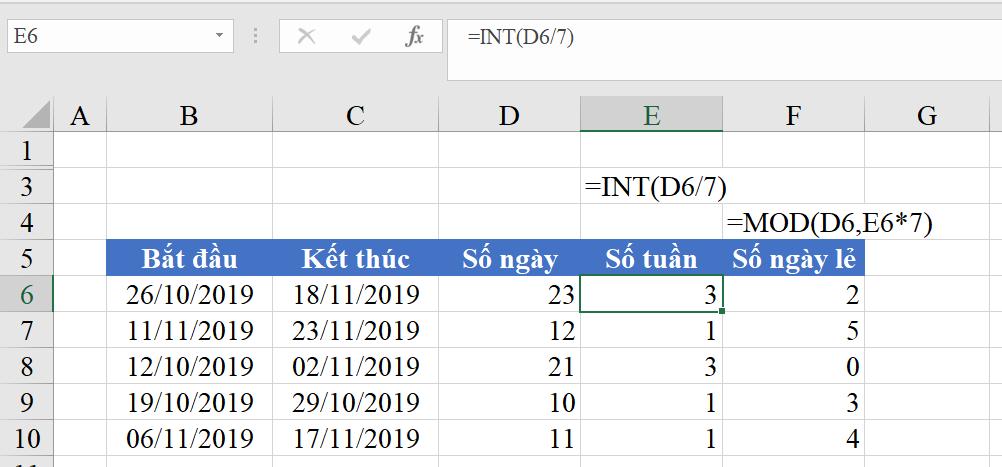
Task: Click the Bắt đầu header cell
Action: 189,259
